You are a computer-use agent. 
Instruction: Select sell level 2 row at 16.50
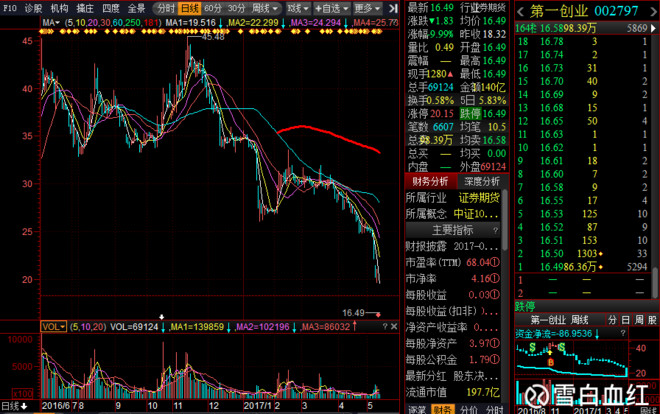click(x=583, y=253)
